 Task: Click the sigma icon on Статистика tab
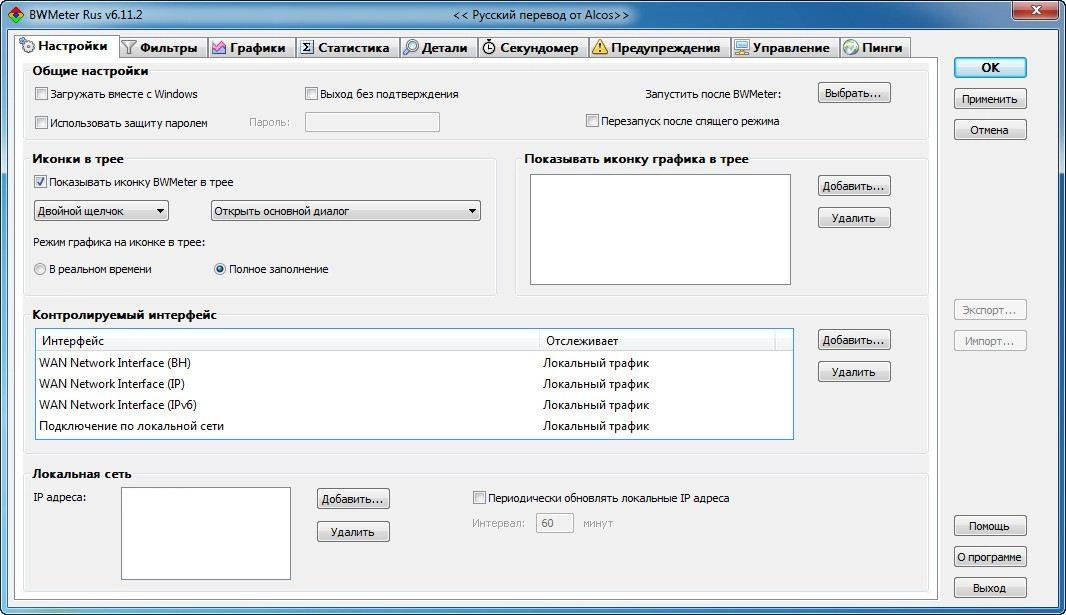tap(307, 48)
